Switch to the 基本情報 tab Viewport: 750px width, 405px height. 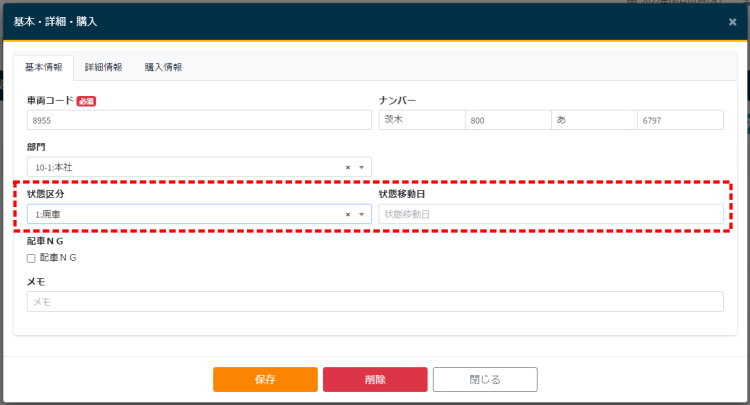(x=43, y=68)
